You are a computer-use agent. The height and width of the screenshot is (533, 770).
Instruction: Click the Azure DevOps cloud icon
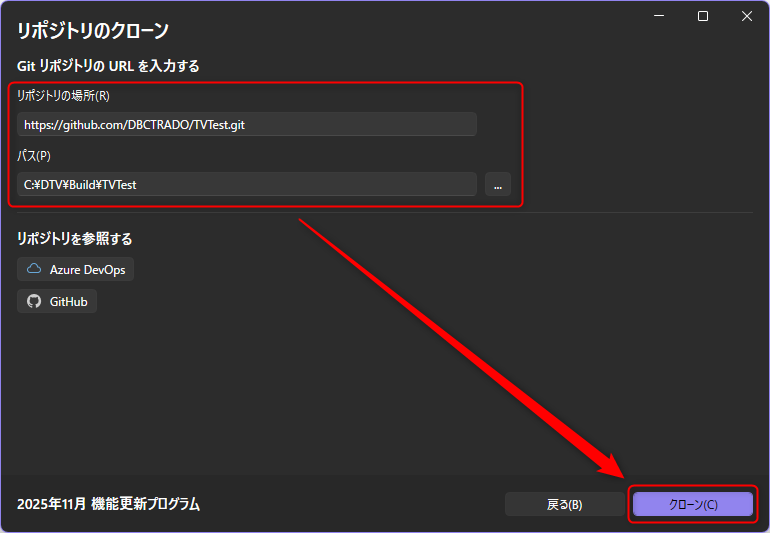tap(35, 270)
